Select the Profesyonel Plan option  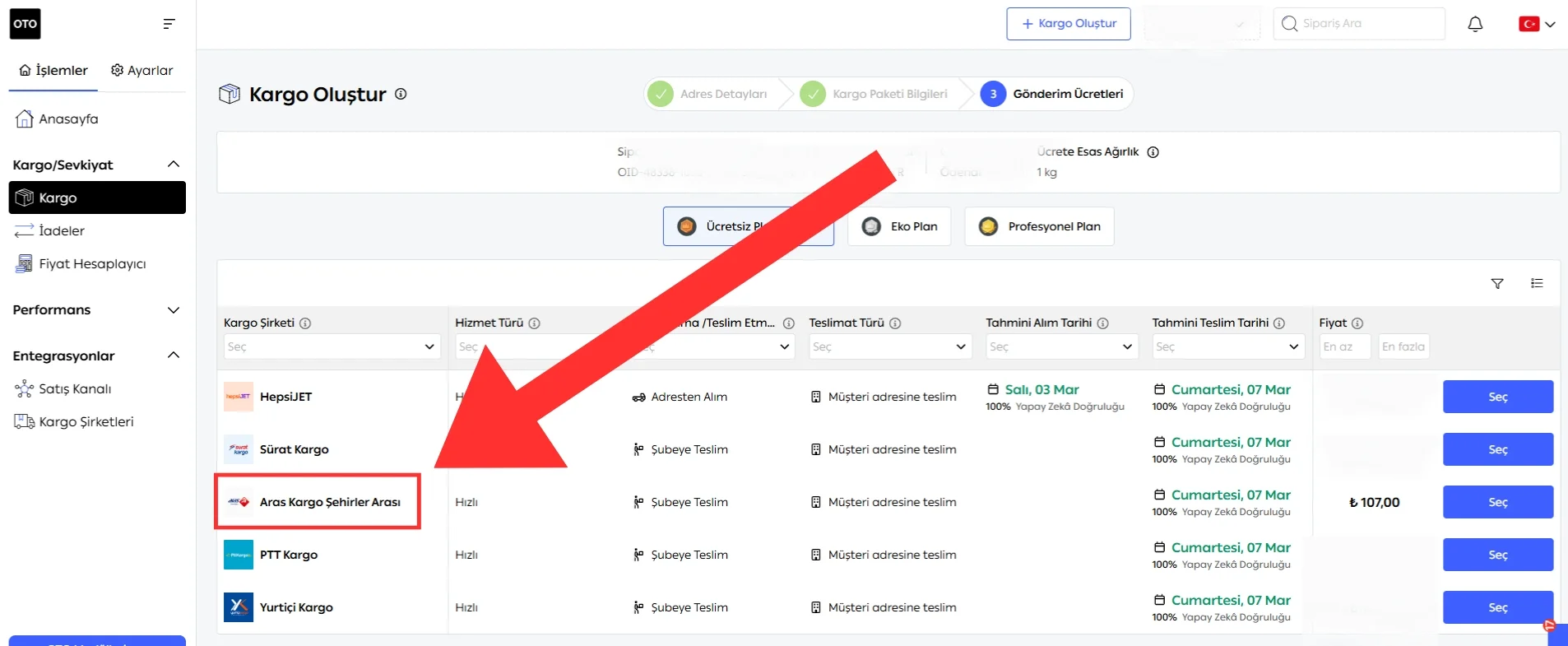click(1039, 226)
